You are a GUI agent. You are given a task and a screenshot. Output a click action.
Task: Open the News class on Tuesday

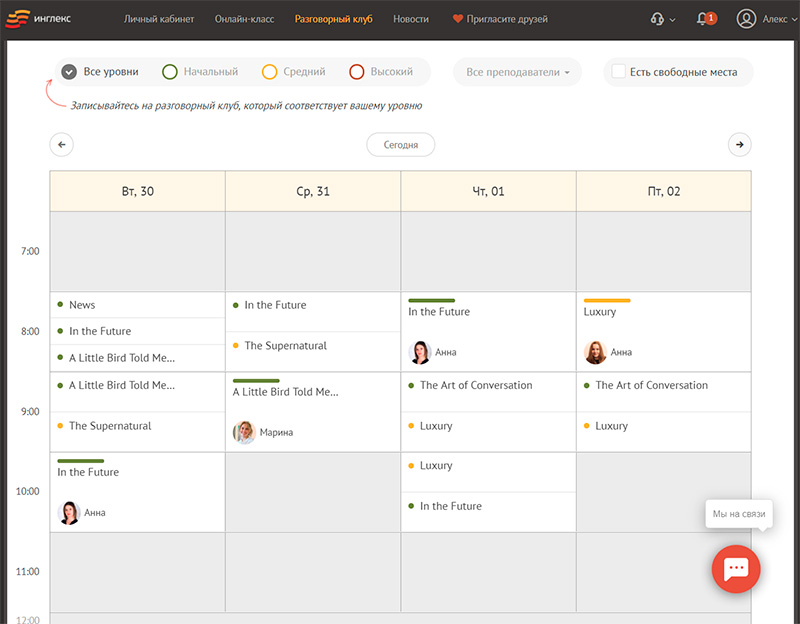click(x=83, y=305)
